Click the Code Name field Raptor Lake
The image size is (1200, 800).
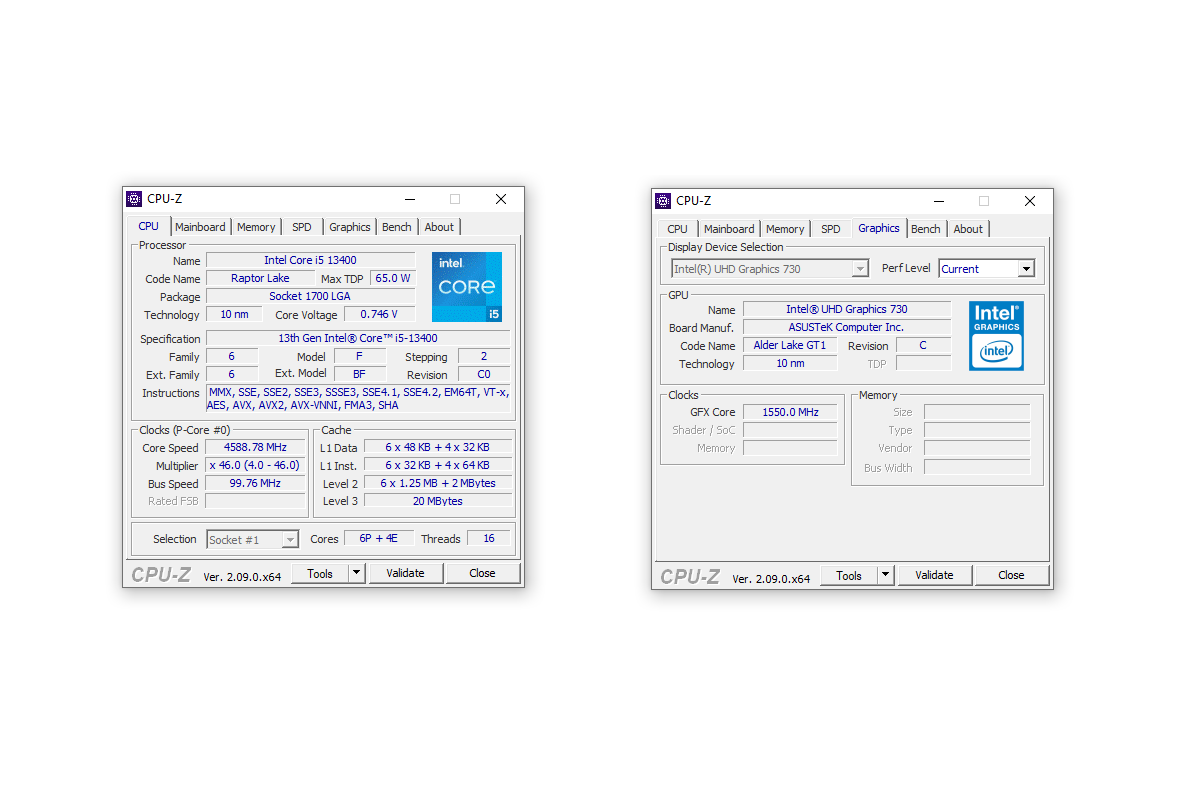click(x=260, y=278)
